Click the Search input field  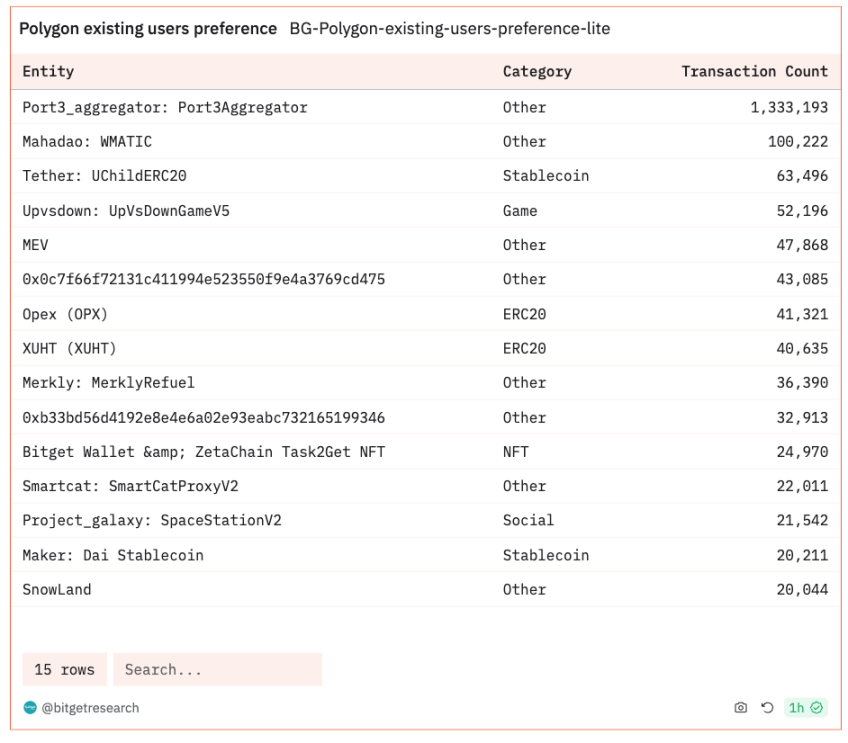217,670
